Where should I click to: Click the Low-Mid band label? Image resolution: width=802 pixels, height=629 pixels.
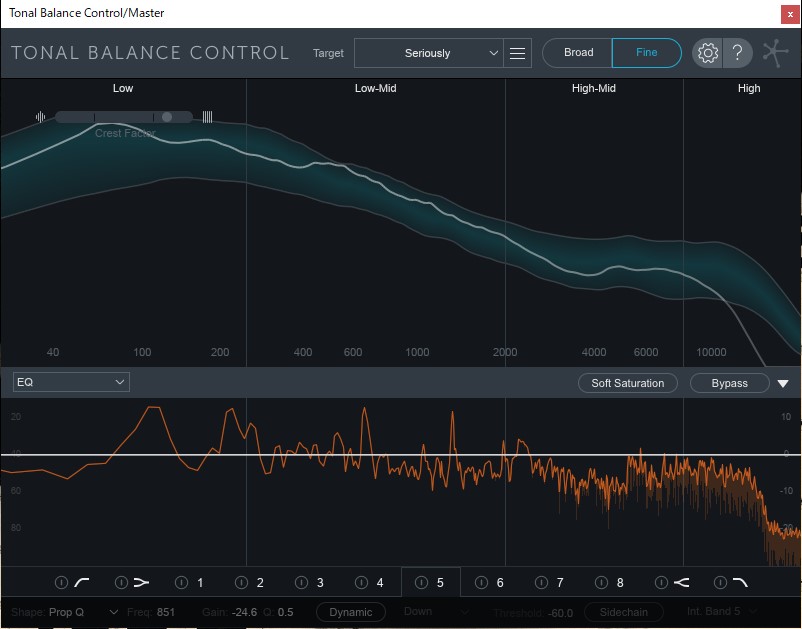pyautogui.click(x=375, y=88)
